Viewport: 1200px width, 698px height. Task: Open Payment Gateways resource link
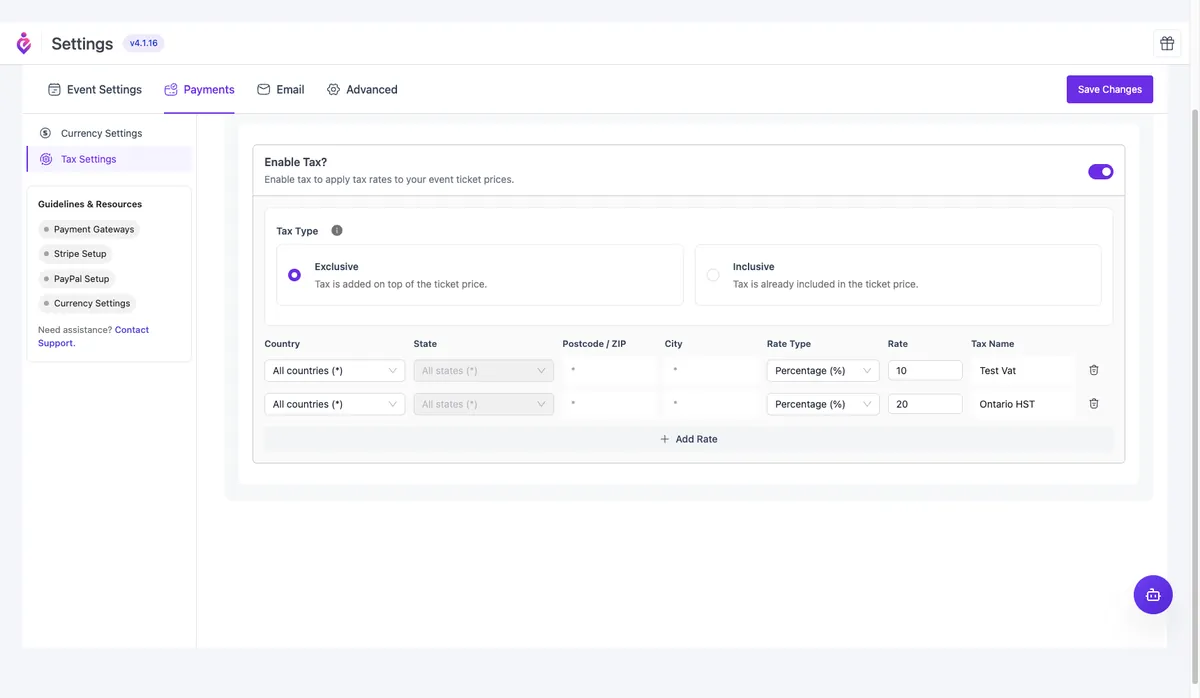click(x=89, y=229)
